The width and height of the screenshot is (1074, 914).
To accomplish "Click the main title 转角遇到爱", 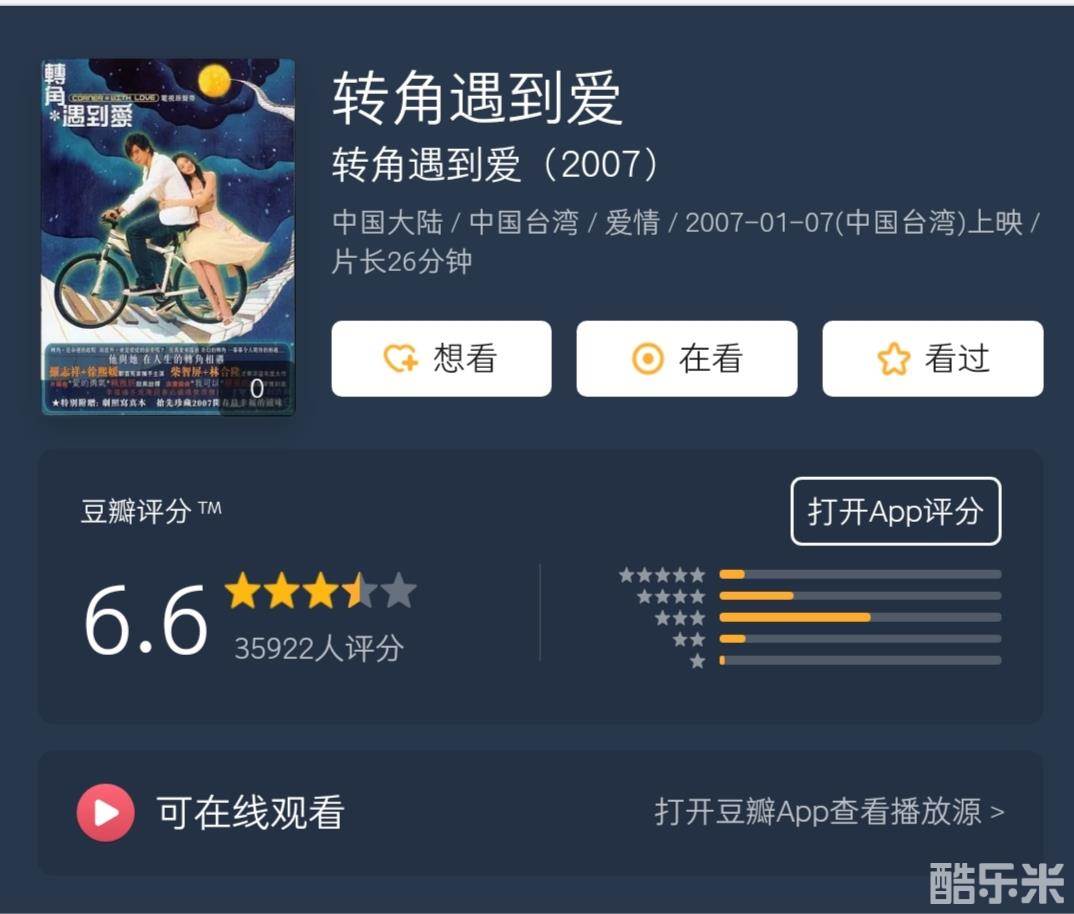I will coord(477,98).
